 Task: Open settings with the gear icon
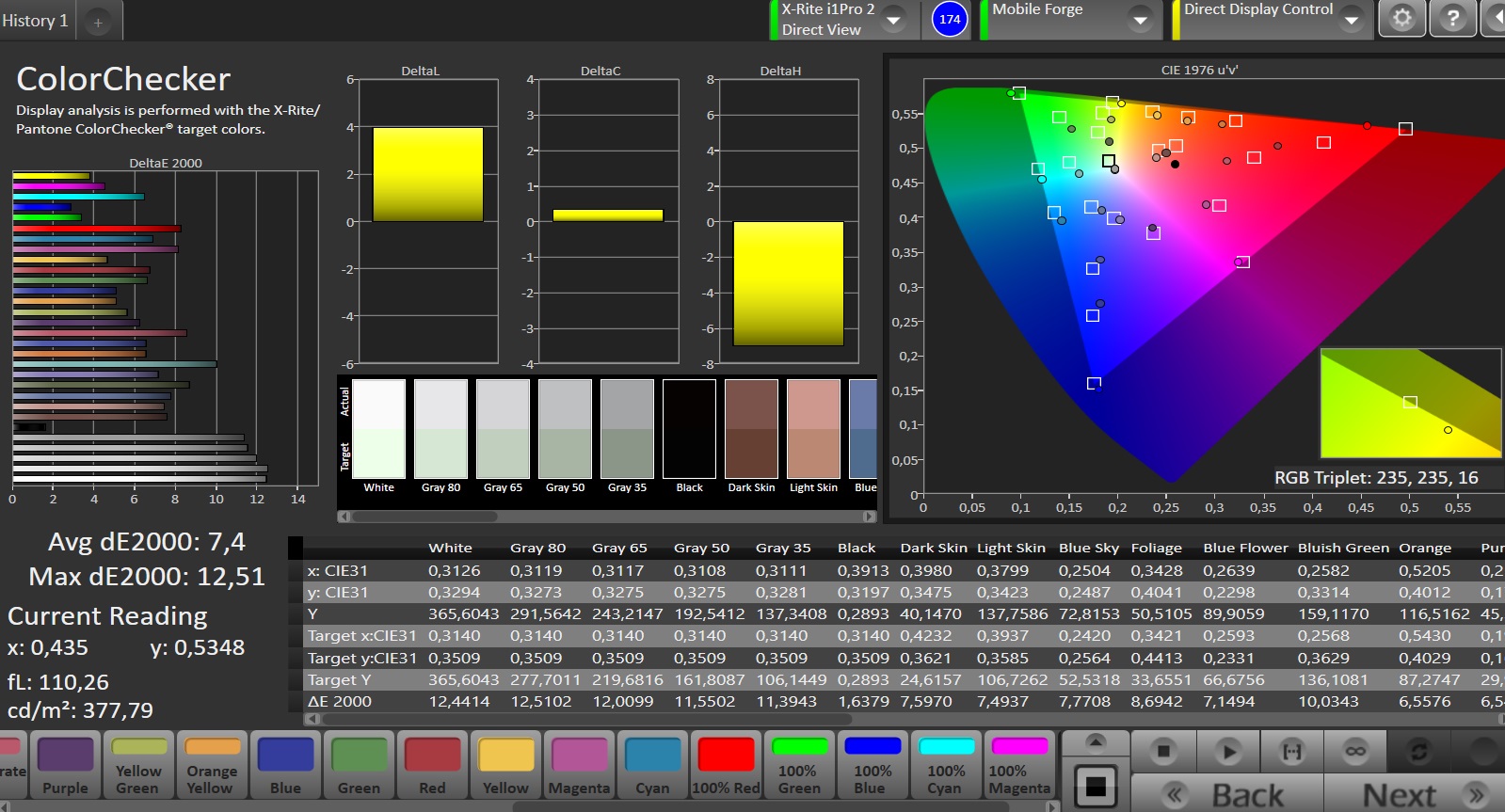pyautogui.click(x=1401, y=19)
